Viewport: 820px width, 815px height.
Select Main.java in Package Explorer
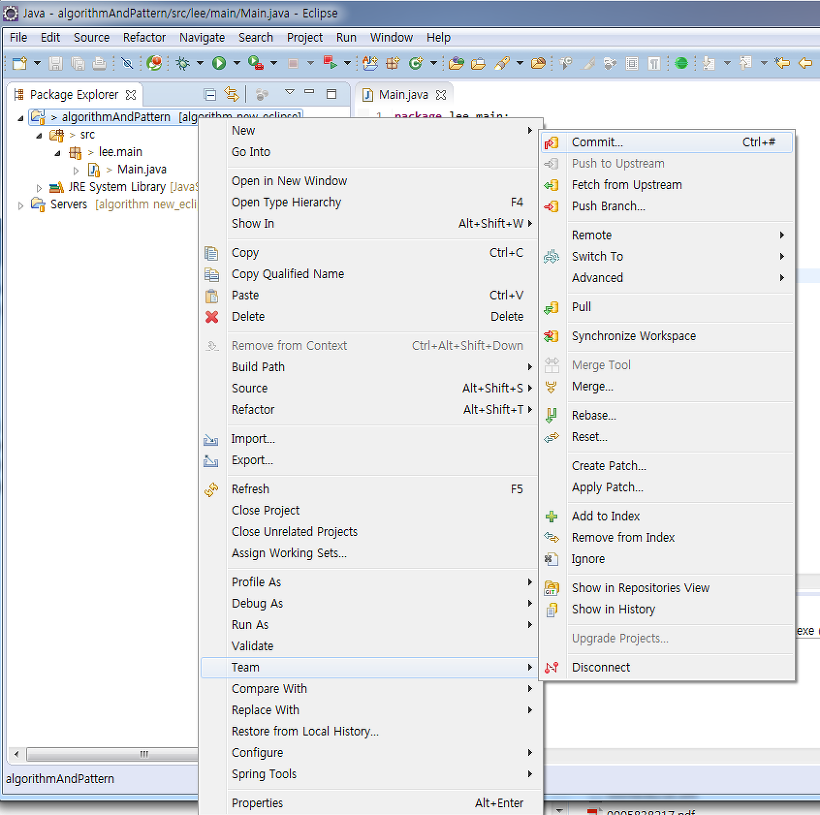pyautogui.click(x=142, y=169)
